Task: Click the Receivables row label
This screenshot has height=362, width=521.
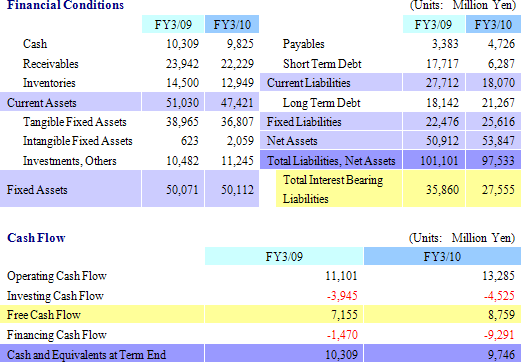Action: coord(50,64)
